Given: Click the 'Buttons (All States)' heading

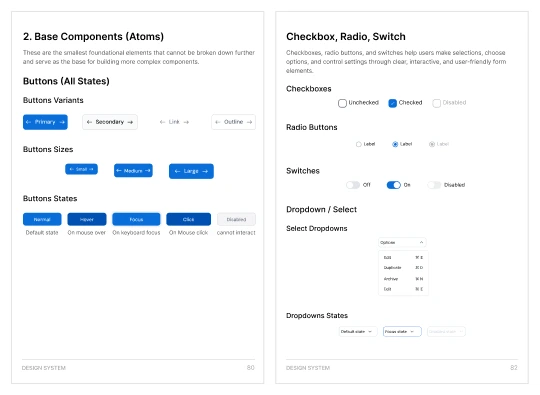Looking at the screenshot, I should (x=66, y=81).
